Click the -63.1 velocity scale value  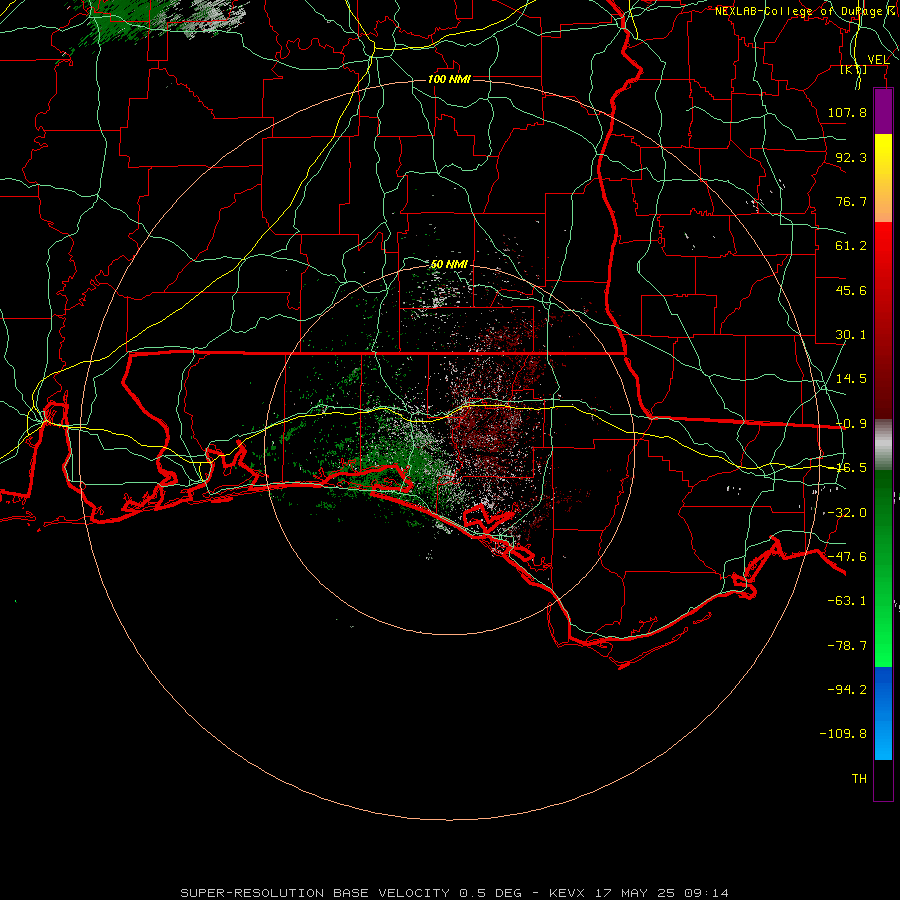click(847, 601)
